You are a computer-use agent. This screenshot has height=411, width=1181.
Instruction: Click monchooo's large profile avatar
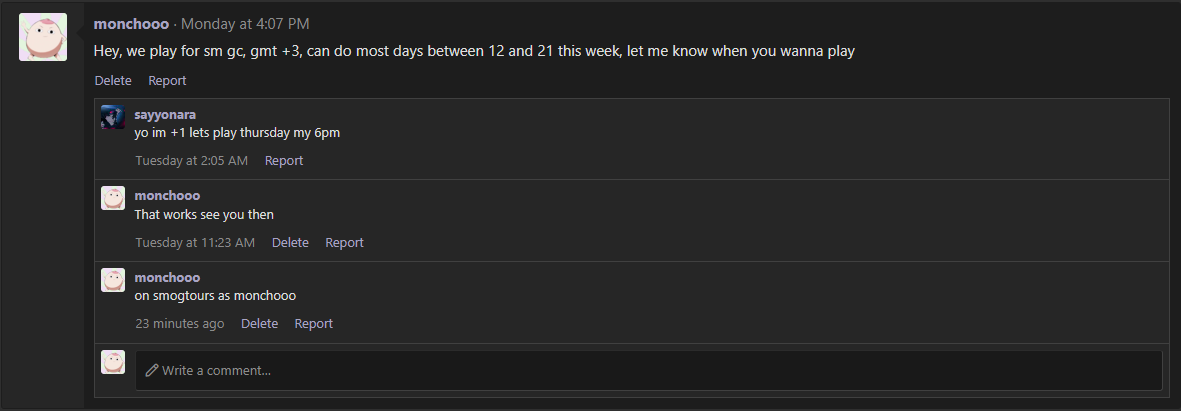43,37
